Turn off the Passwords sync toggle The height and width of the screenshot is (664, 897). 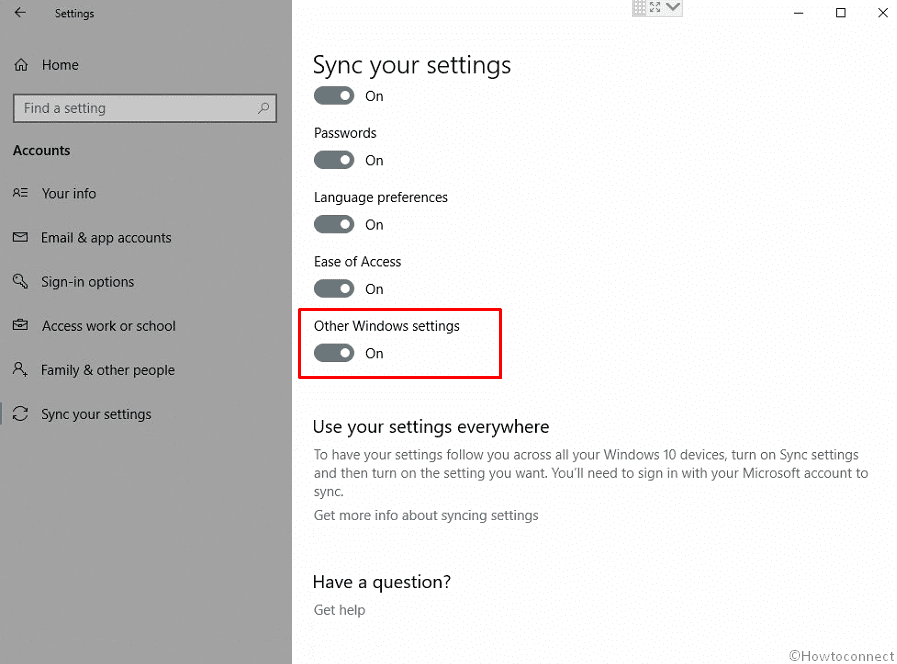(x=334, y=160)
